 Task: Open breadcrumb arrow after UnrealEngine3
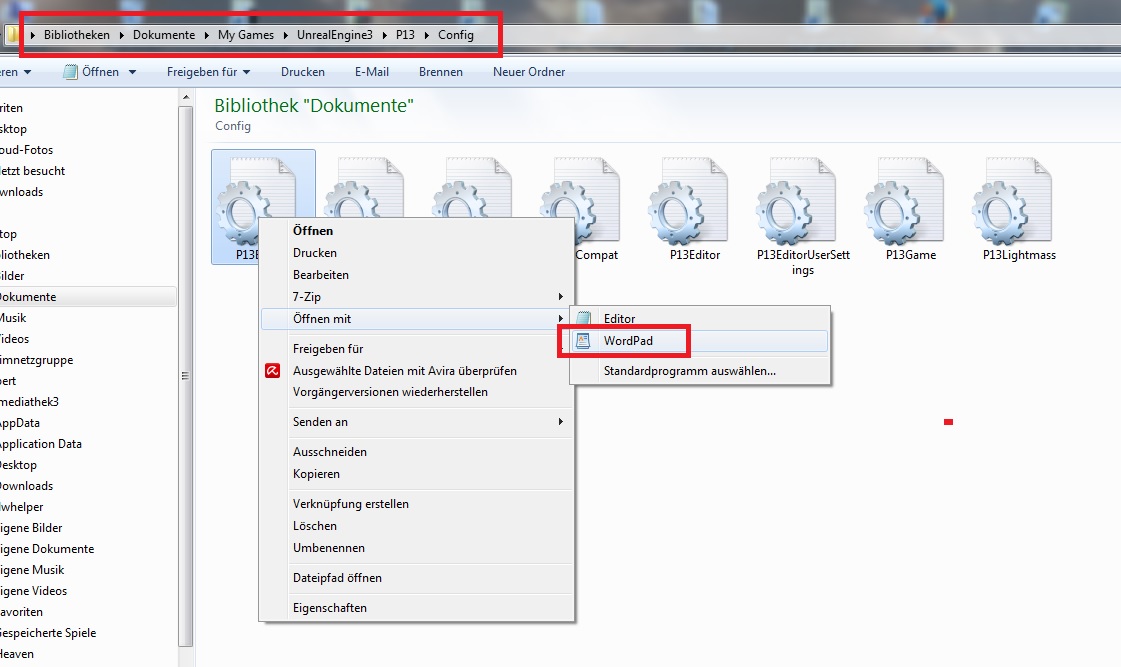[x=384, y=35]
